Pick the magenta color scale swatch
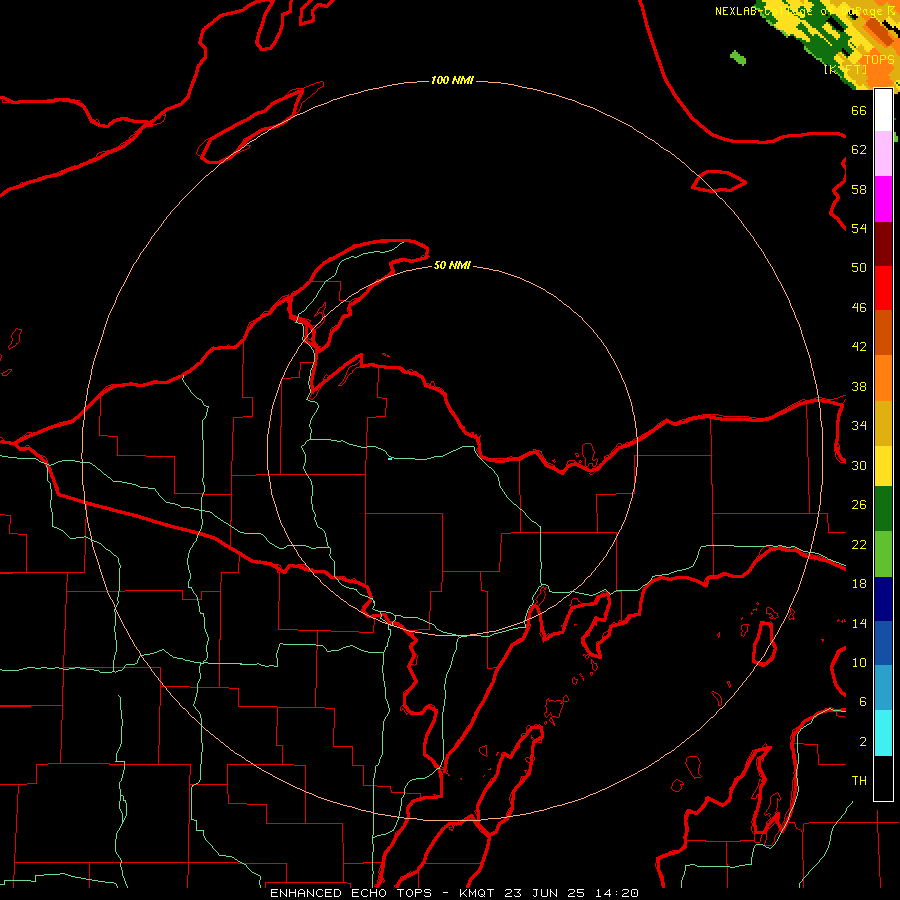The width and height of the screenshot is (900, 900). [x=883, y=199]
